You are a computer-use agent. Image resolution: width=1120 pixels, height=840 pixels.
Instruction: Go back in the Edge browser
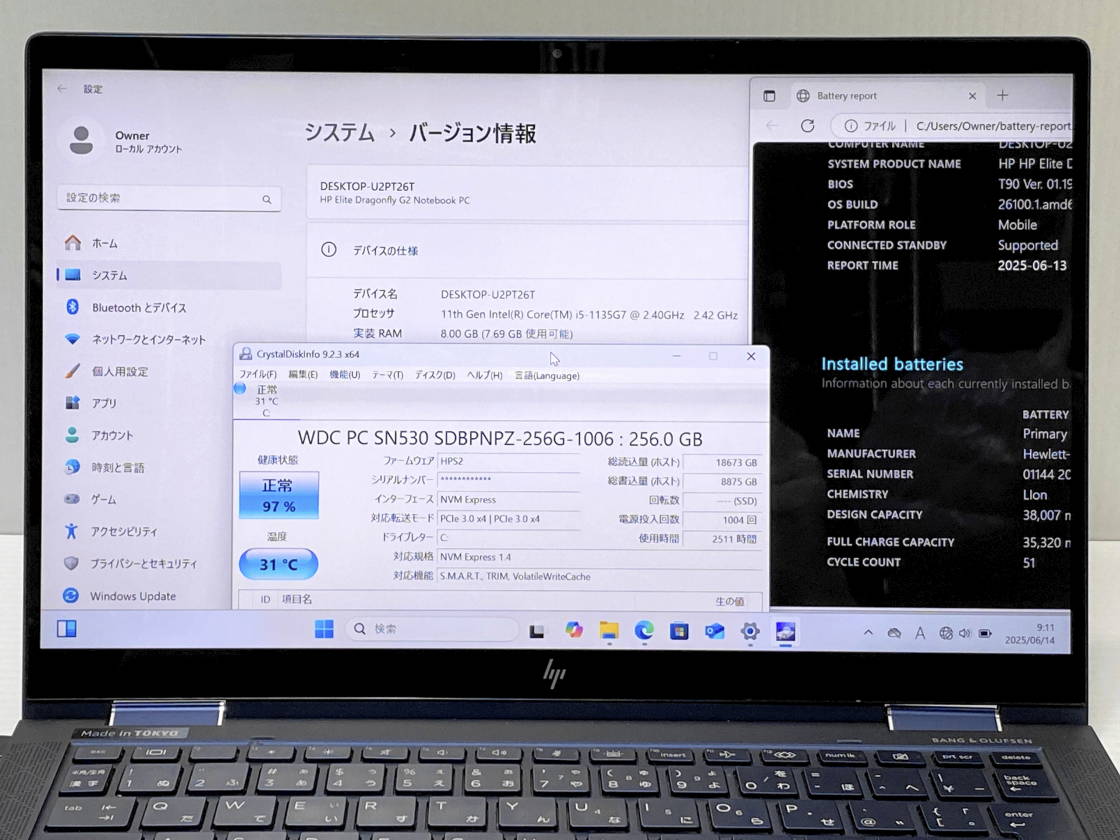pyautogui.click(x=772, y=125)
